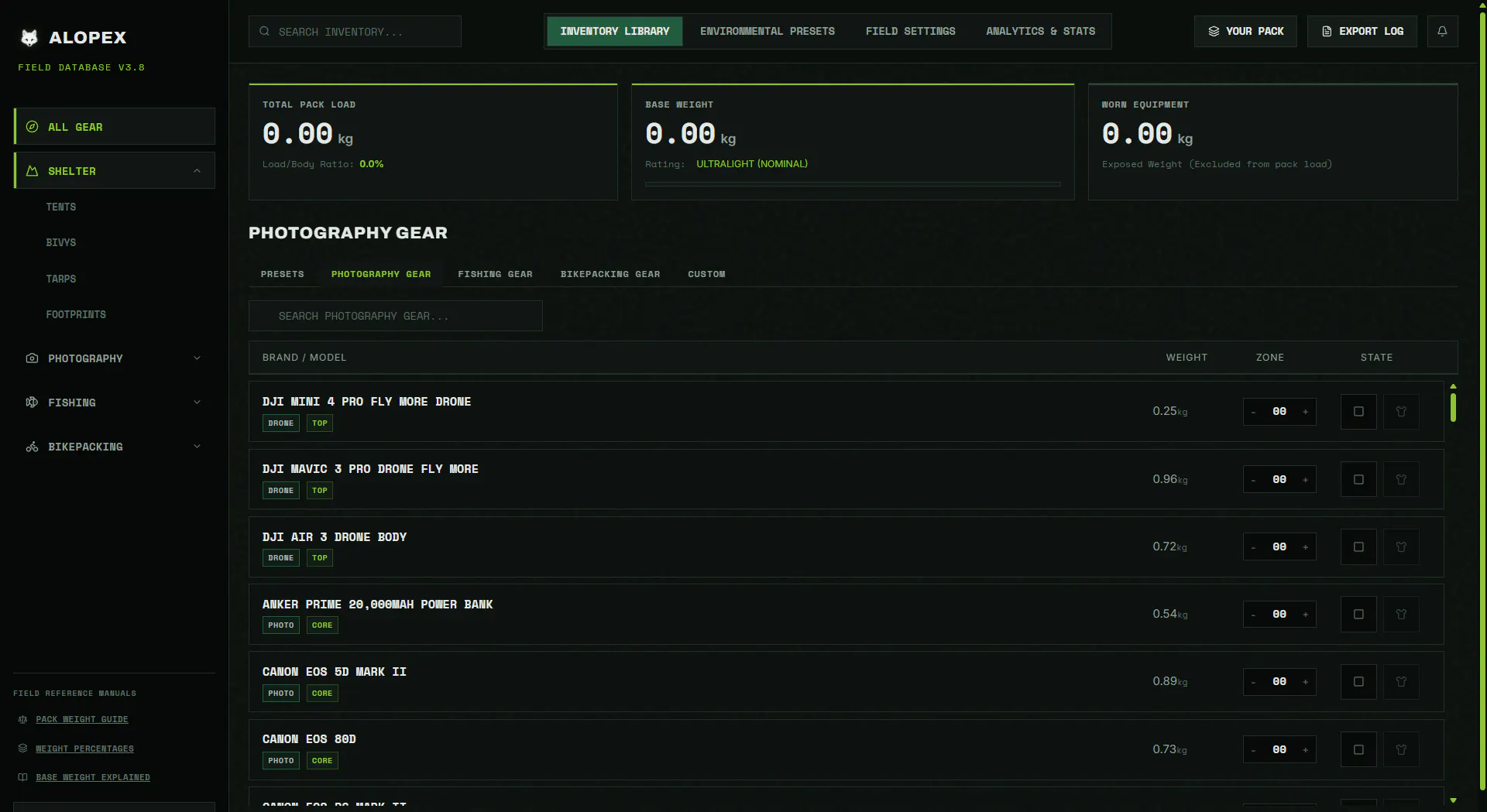Mark DJI Mini 4 Pro drone as worn
The width and height of the screenshot is (1487, 812).
coord(1401,412)
